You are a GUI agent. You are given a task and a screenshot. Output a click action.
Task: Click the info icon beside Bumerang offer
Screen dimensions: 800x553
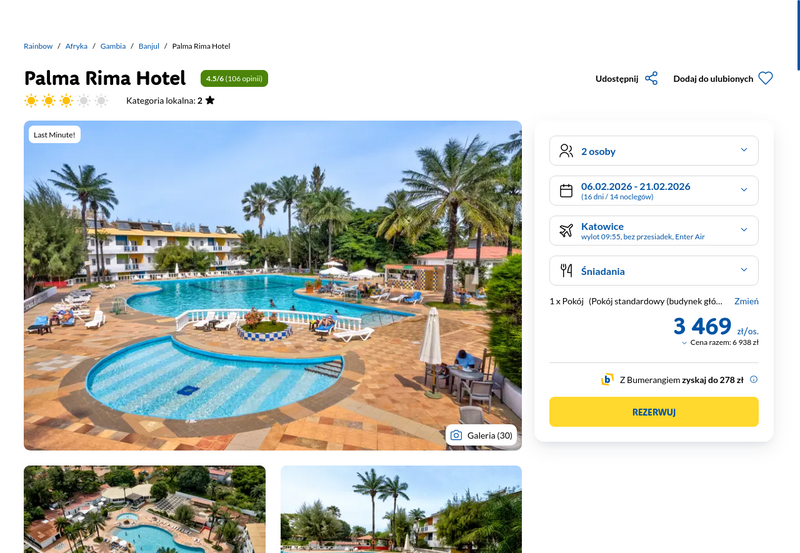coord(754,379)
